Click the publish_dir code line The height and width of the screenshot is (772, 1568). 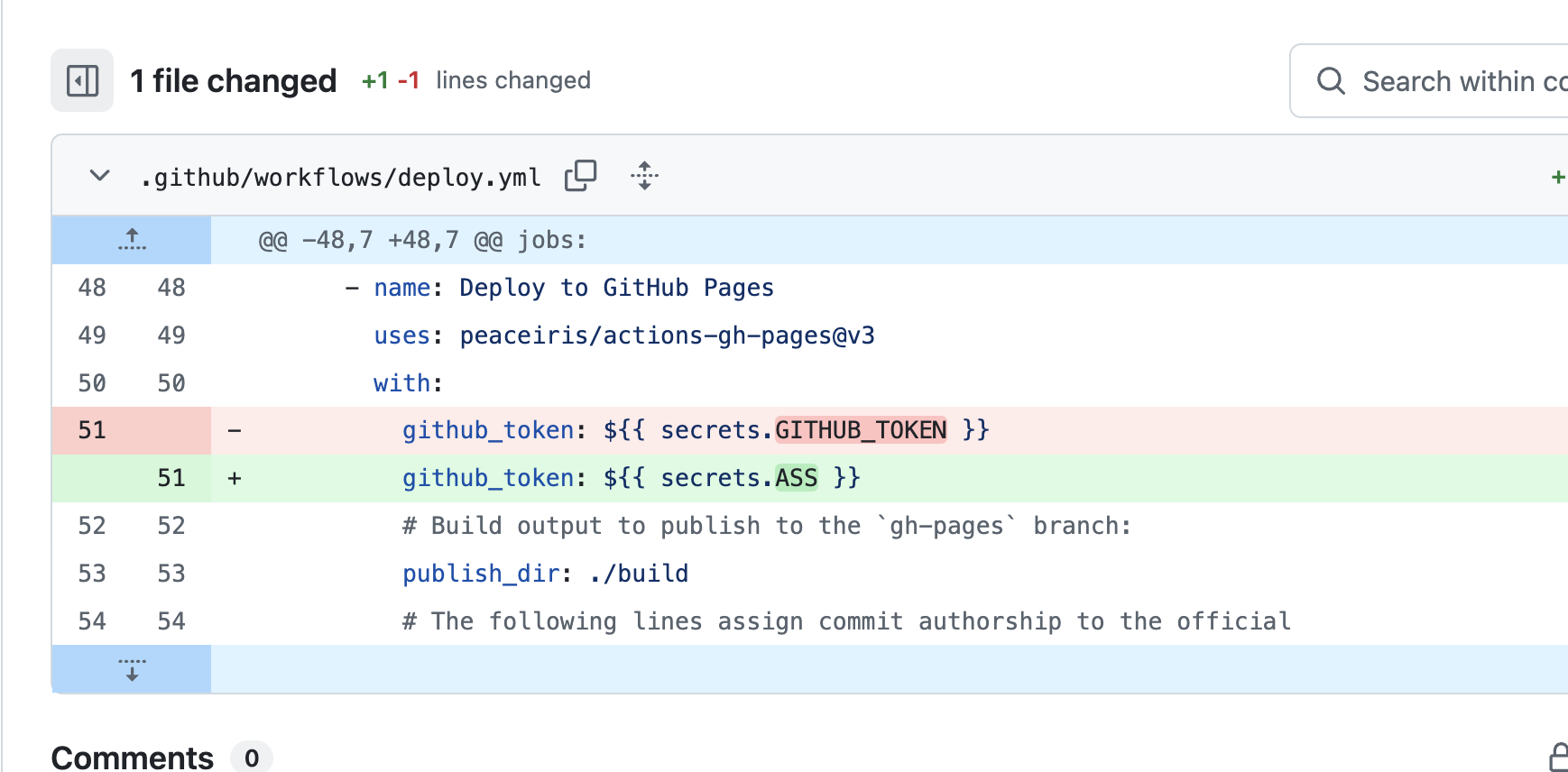[545, 574]
